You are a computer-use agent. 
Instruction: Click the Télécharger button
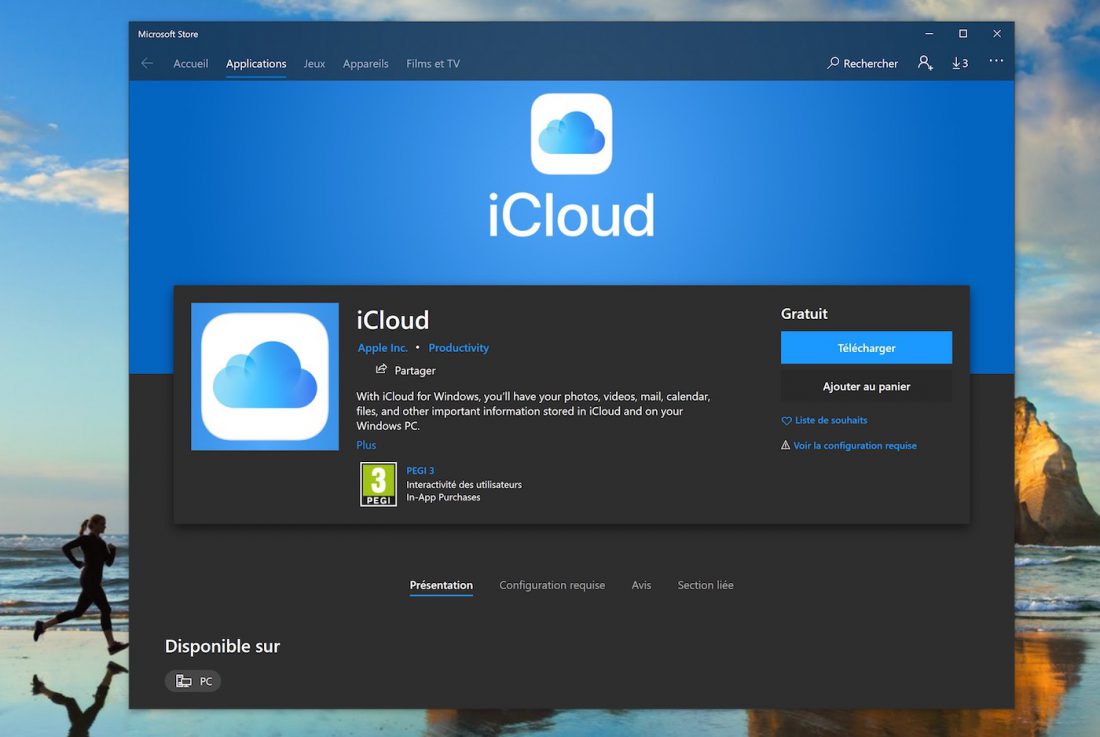tap(866, 347)
